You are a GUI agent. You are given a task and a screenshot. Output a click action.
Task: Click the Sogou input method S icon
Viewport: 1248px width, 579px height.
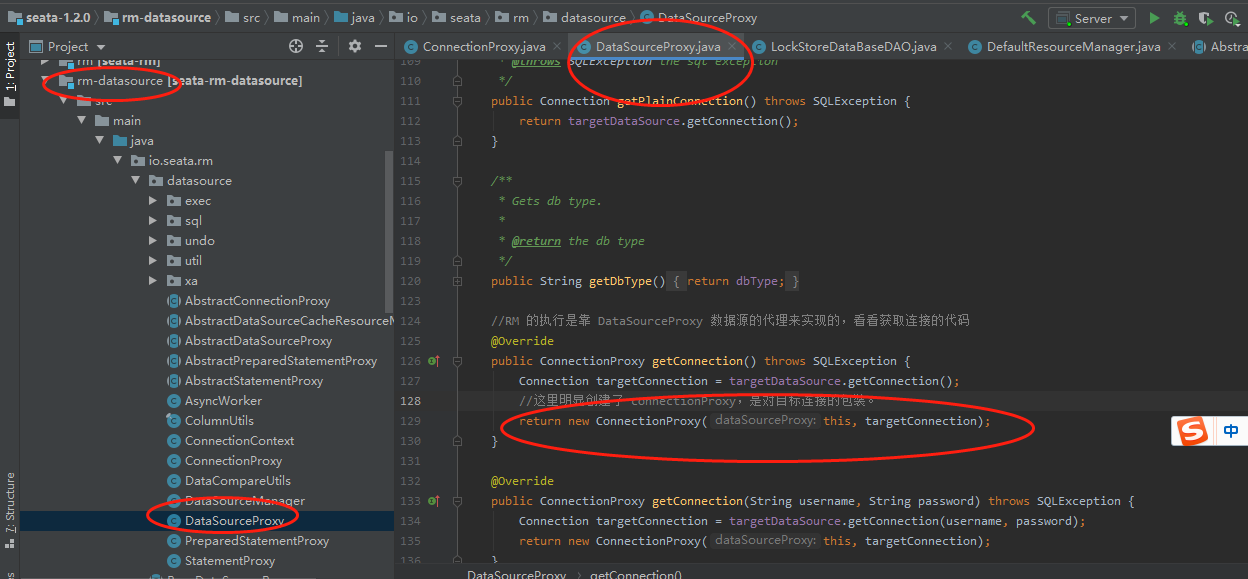[x=1192, y=431]
